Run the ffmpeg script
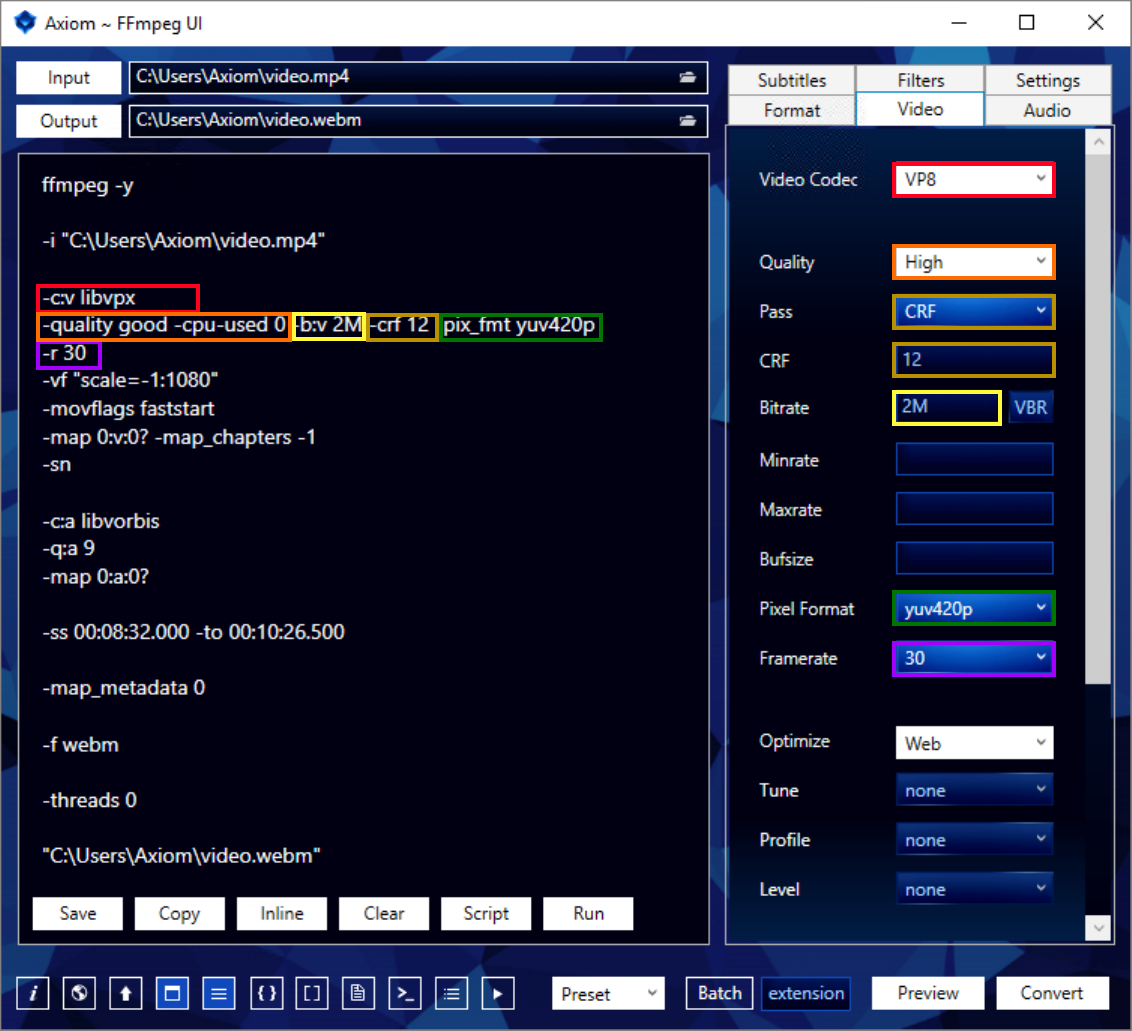 pos(588,913)
